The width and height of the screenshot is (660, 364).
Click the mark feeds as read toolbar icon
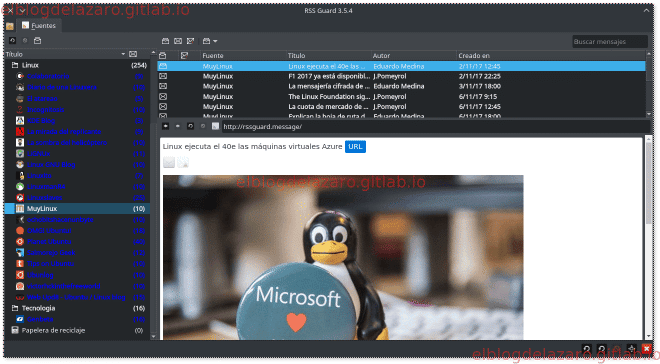(x=37, y=41)
